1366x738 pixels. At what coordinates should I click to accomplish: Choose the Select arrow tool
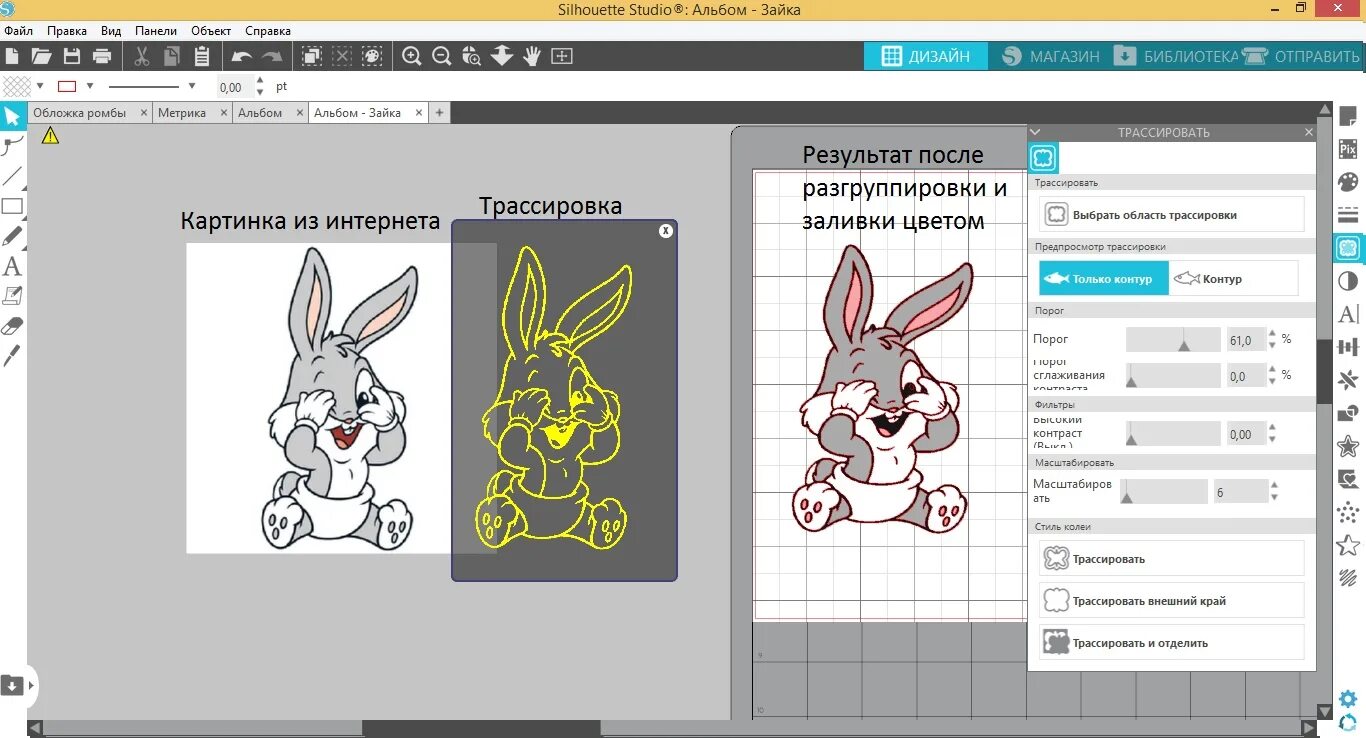tap(12, 117)
